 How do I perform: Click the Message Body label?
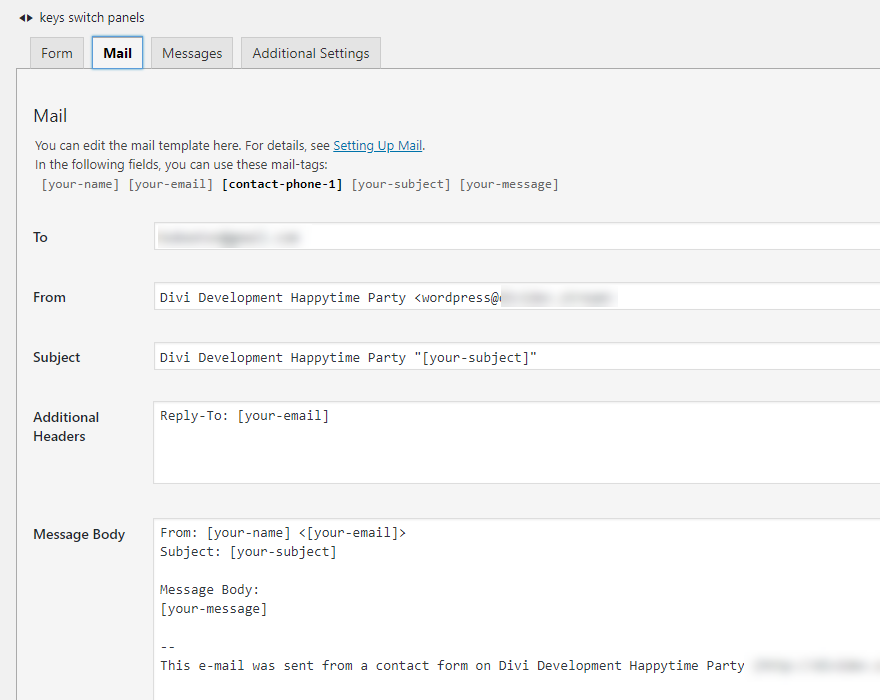tap(79, 534)
